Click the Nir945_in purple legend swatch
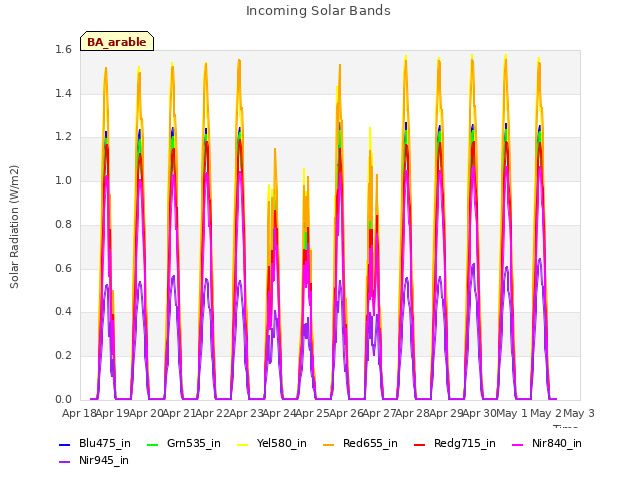Screen dimensions: 640x480 point(65,462)
